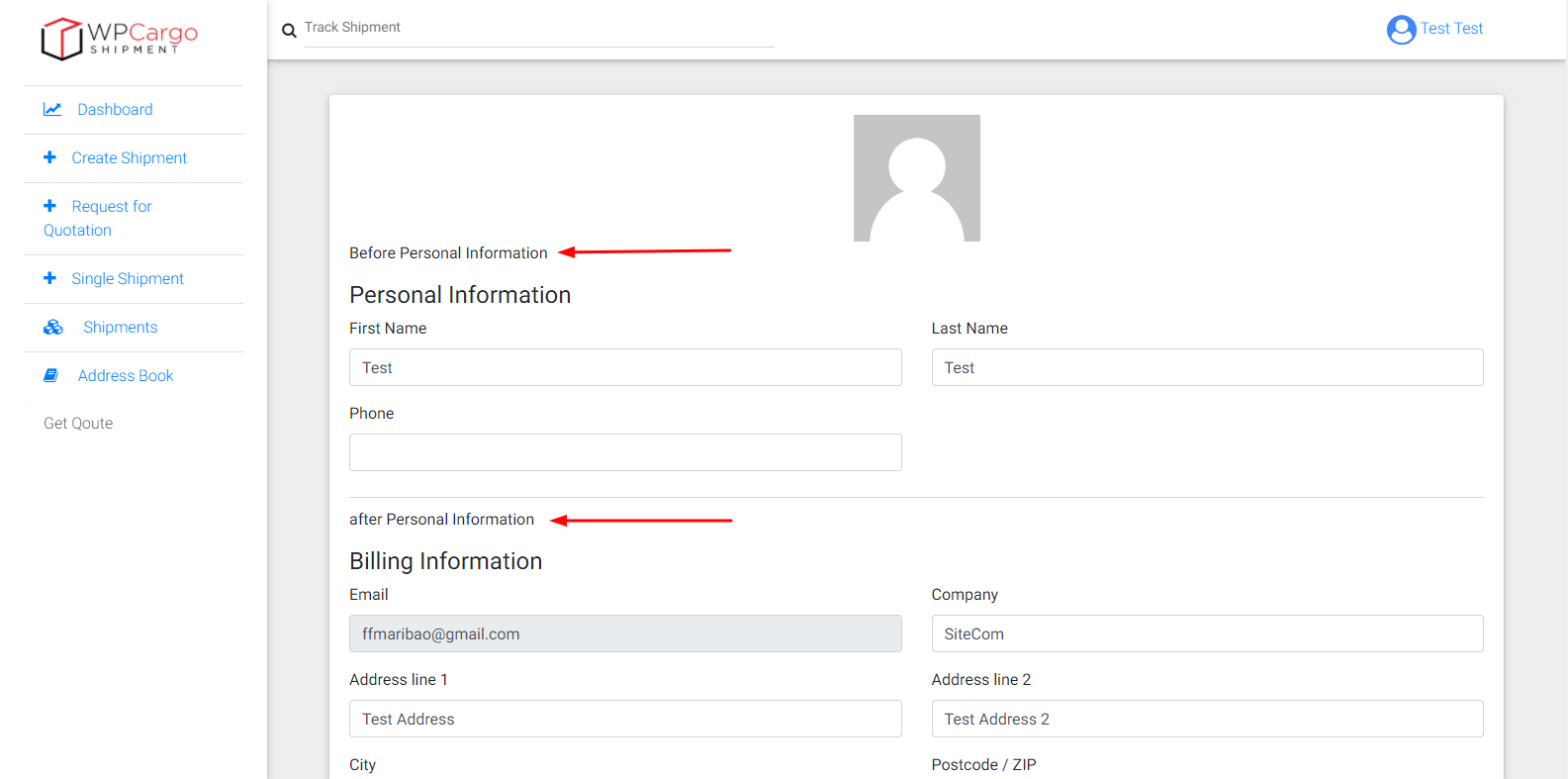Click the Shipments boxes icon
The width and height of the screenshot is (1568, 779).
(x=53, y=328)
